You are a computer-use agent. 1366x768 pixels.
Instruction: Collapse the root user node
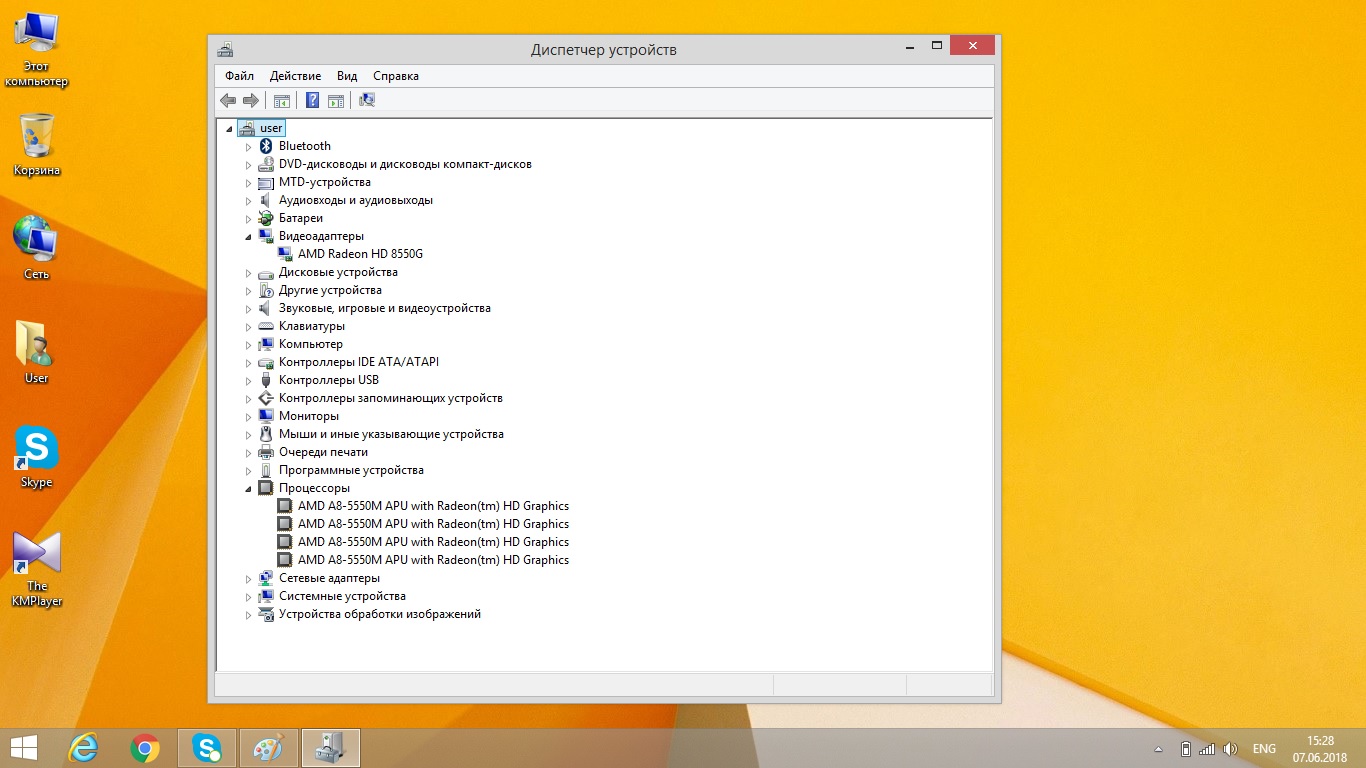pos(229,129)
